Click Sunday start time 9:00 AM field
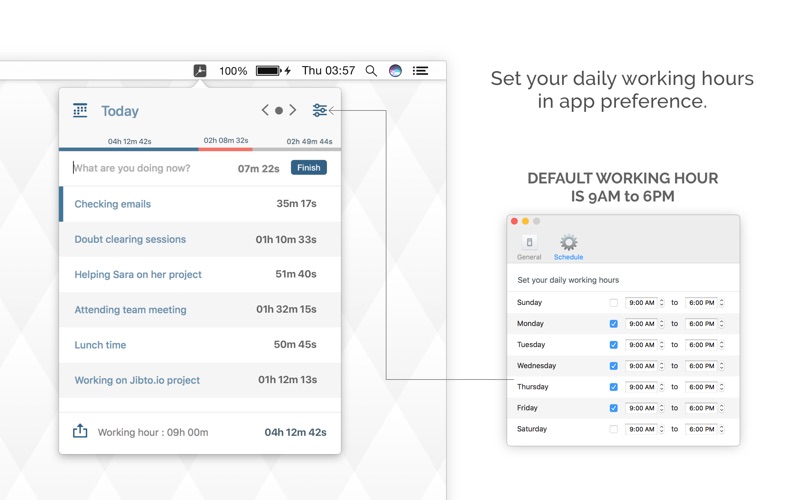800x500 pixels. pos(641,303)
